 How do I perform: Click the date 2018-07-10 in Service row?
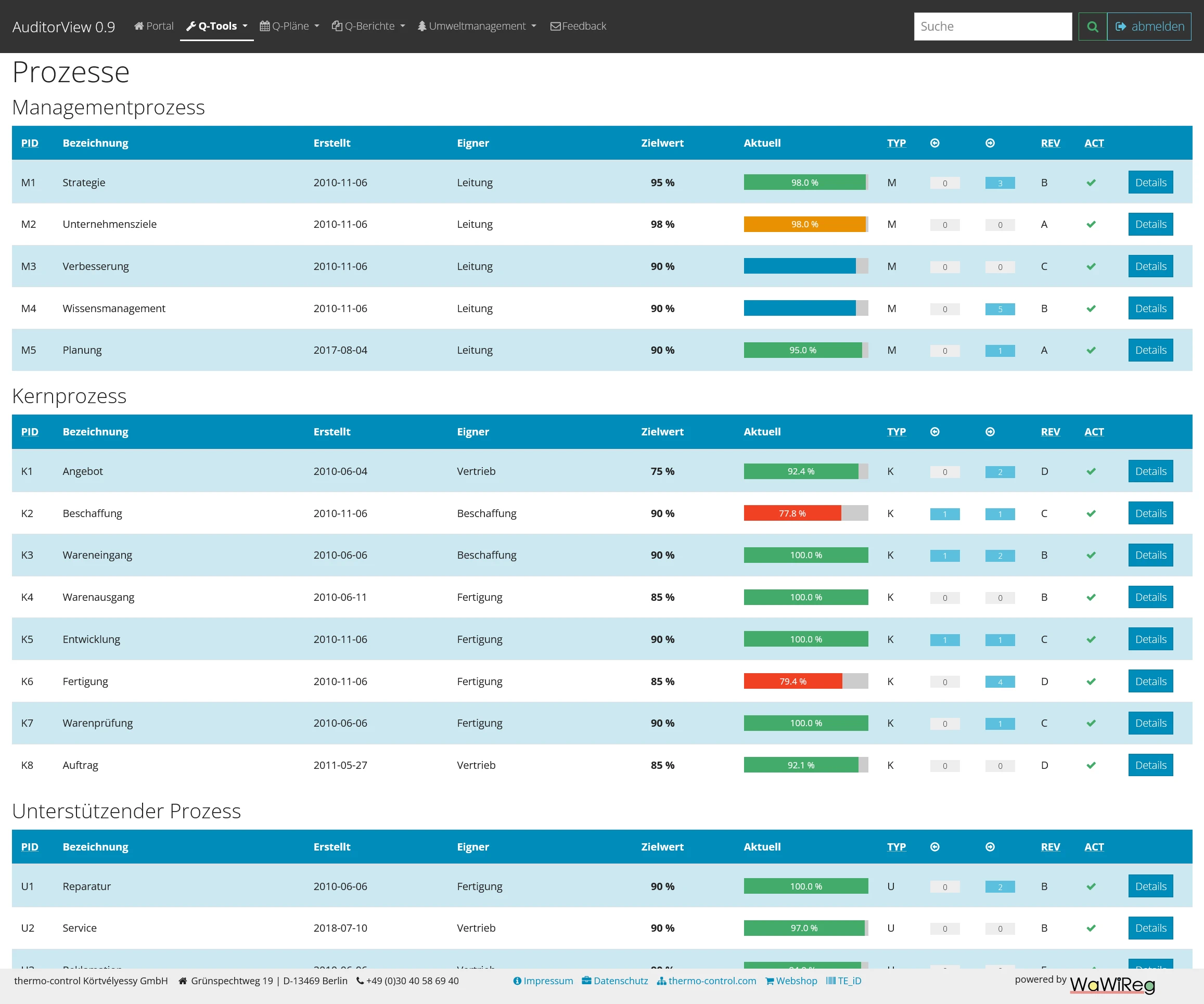pyautogui.click(x=340, y=928)
